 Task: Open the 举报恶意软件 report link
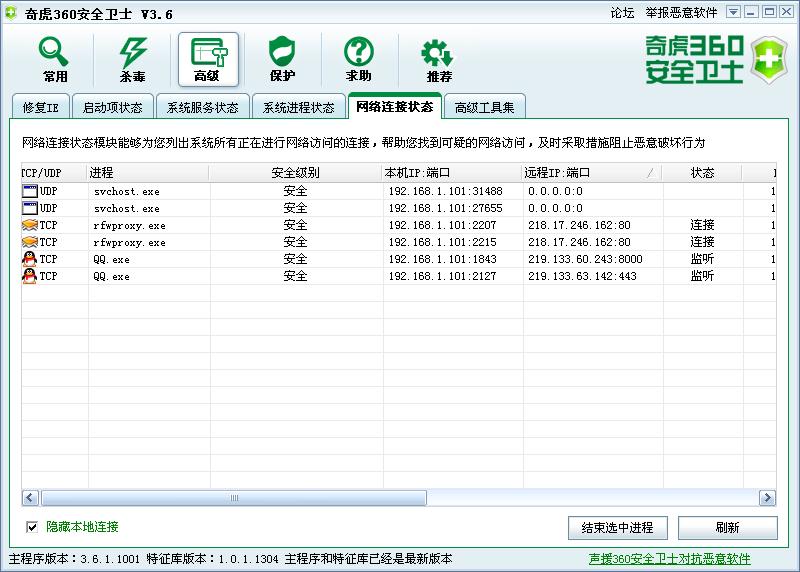point(681,13)
